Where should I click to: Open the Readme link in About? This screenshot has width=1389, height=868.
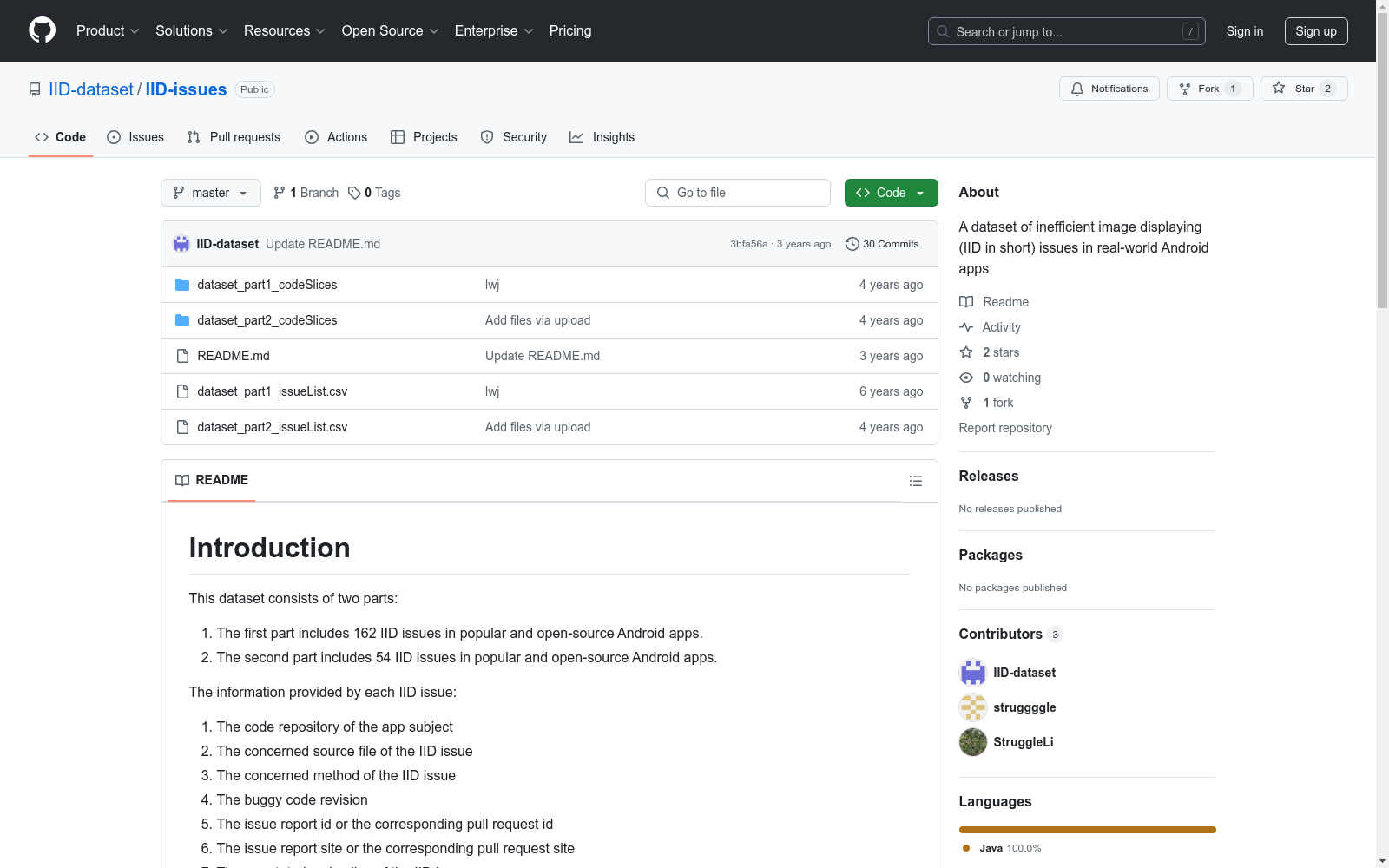click(995, 302)
